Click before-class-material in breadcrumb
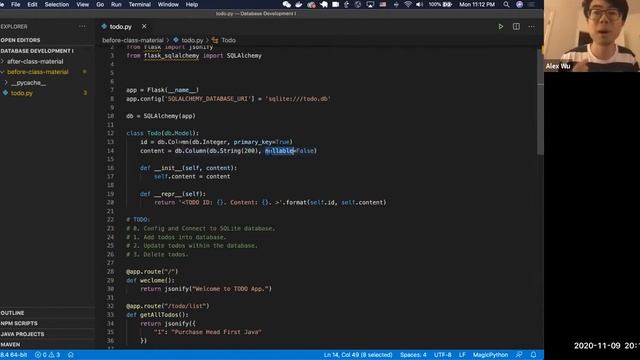The image size is (640, 360). click(x=133, y=40)
